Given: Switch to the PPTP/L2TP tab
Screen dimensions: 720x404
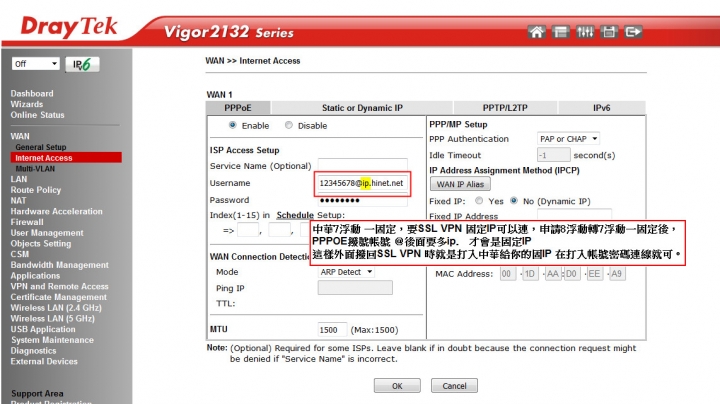Looking at the screenshot, I should tap(505, 107).
